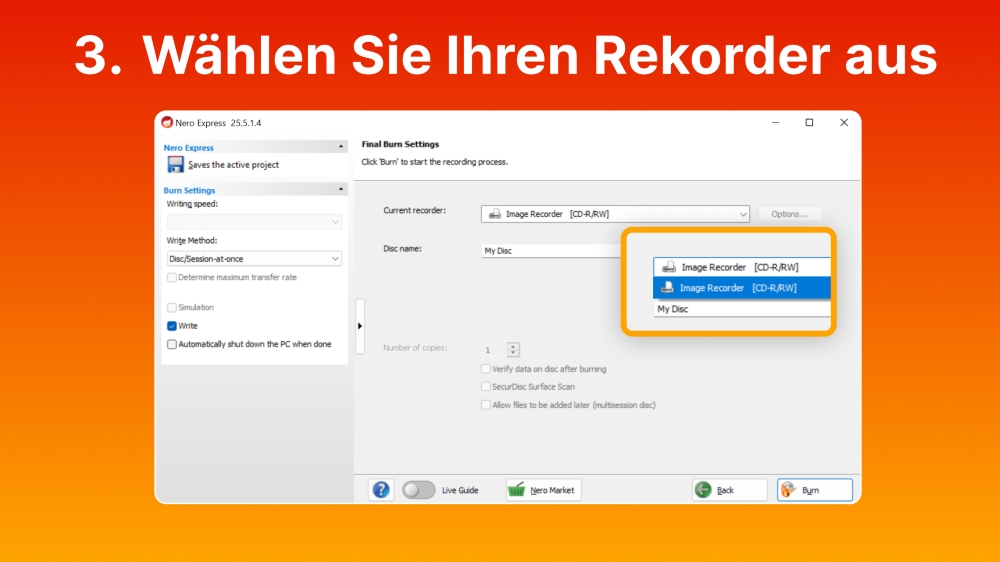Select highlighted Image Recorder list entry
This screenshot has height=562, width=1000.
[x=738, y=288]
